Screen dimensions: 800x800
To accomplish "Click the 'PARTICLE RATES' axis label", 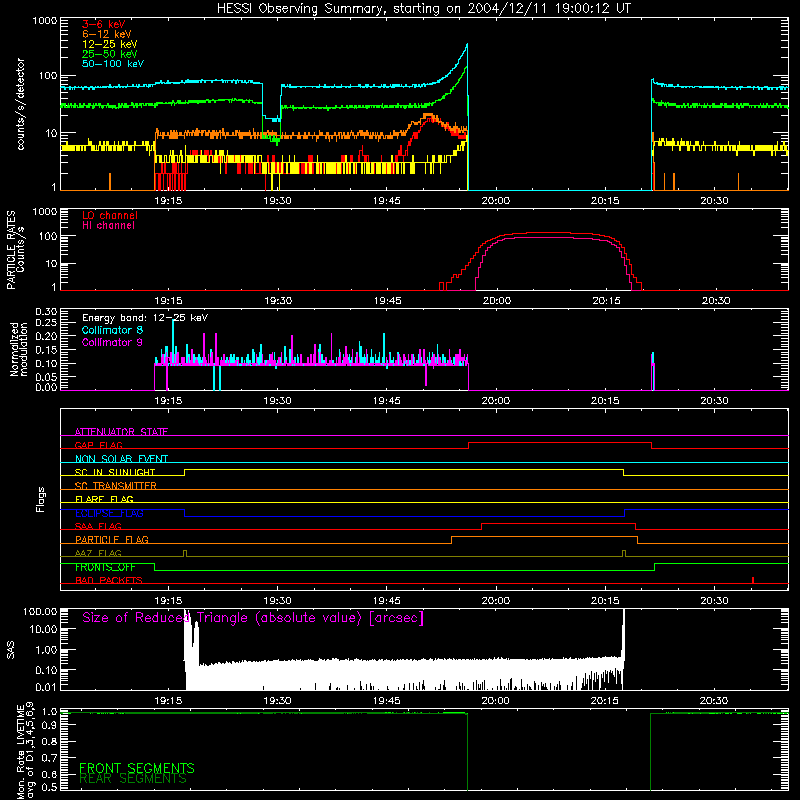I will pos(11,250).
